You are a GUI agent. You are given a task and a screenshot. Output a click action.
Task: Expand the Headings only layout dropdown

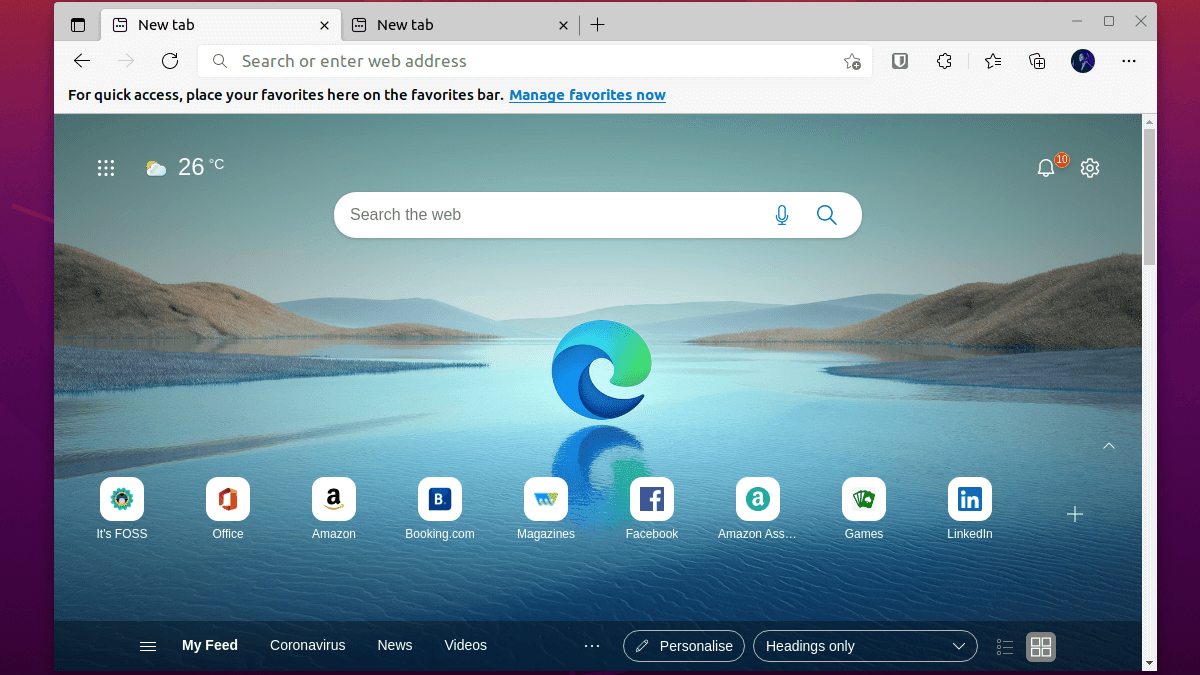pos(865,646)
